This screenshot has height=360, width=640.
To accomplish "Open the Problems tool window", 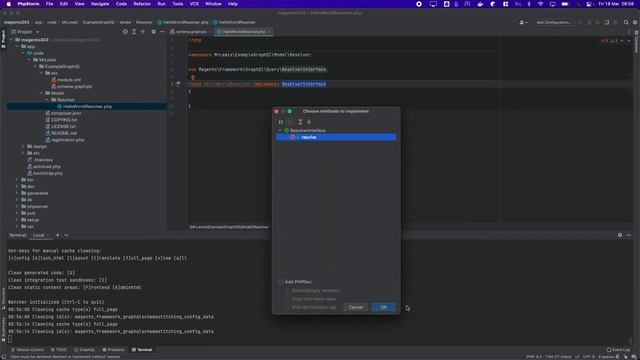I will point(113,350).
